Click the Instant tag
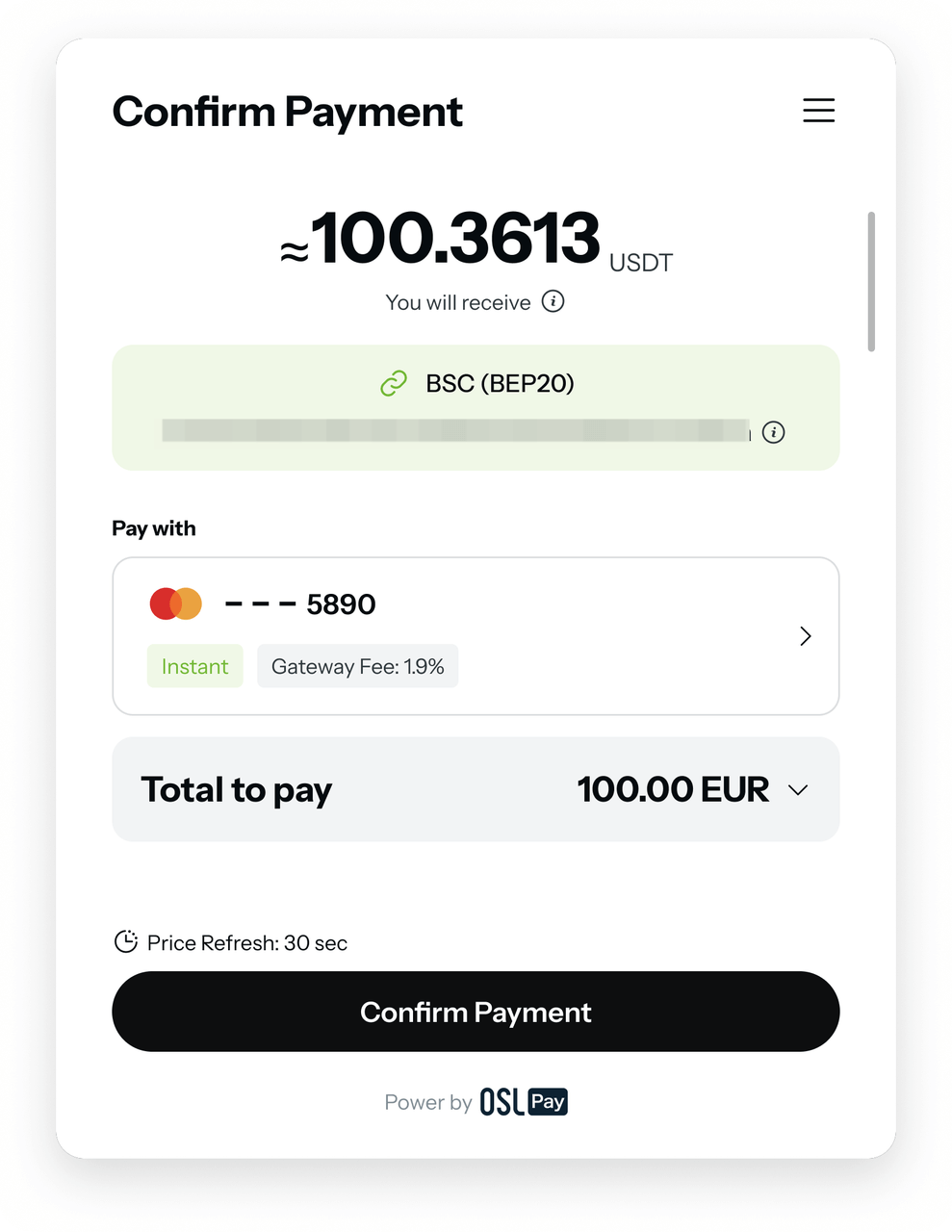Image resolution: width=952 pixels, height=1232 pixels. [x=194, y=666]
